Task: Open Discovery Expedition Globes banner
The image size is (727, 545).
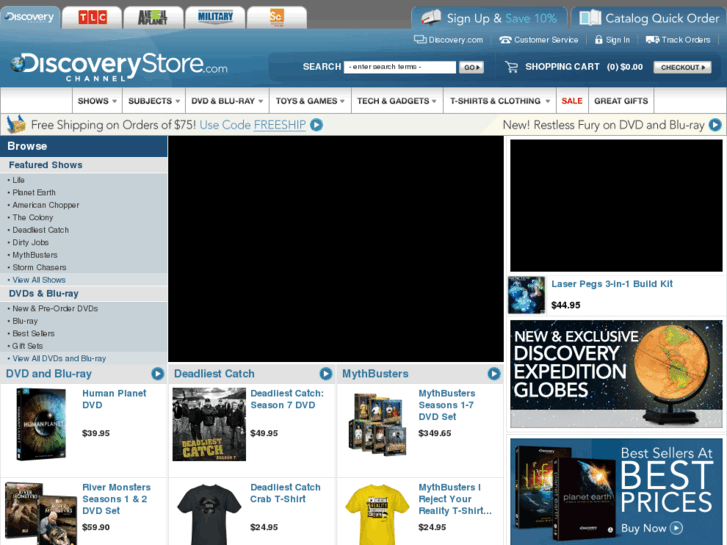Action: 616,373
